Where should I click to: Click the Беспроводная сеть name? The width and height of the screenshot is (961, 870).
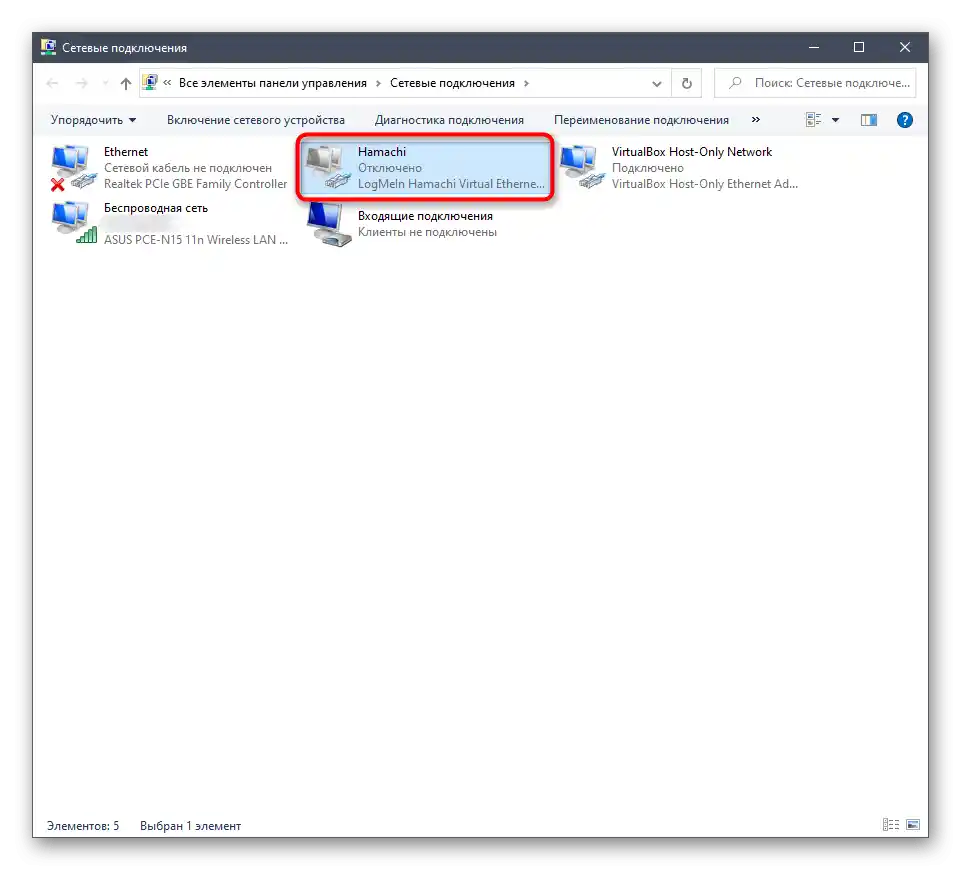(156, 208)
